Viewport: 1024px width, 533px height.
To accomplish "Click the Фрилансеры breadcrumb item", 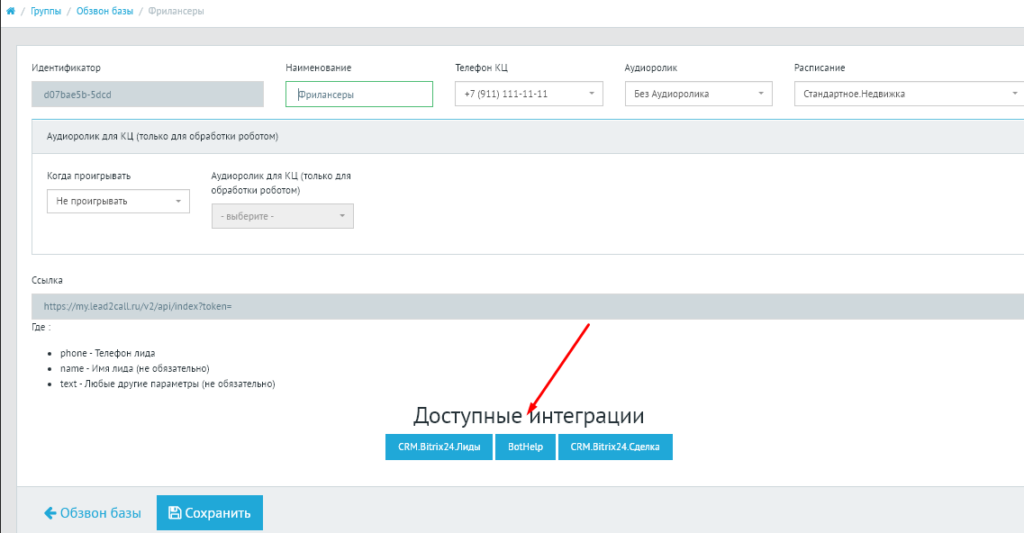I will pyautogui.click(x=176, y=10).
